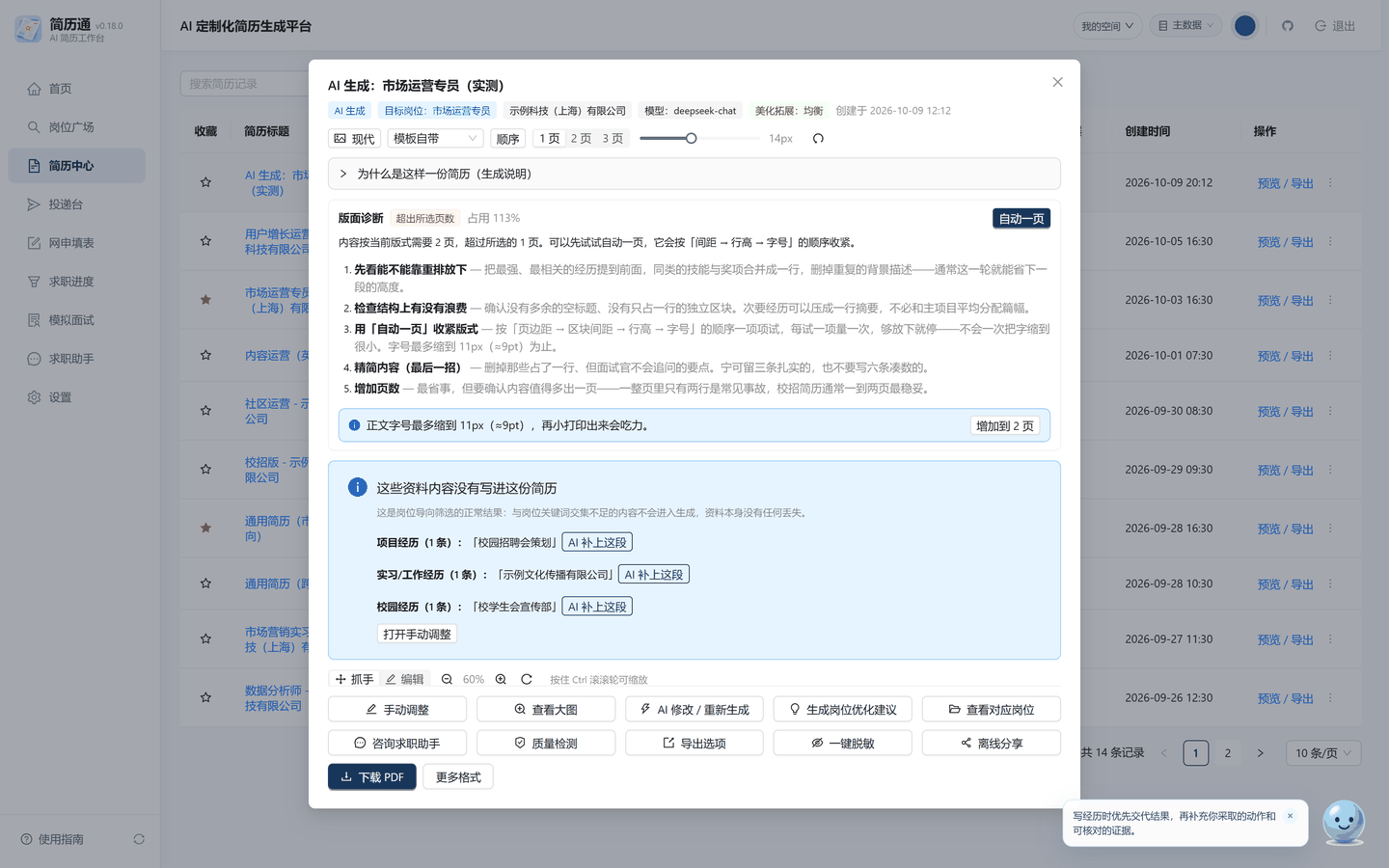The height and width of the screenshot is (868, 1389).
Task: Open 设置 in the sidebar
Action: point(76,397)
